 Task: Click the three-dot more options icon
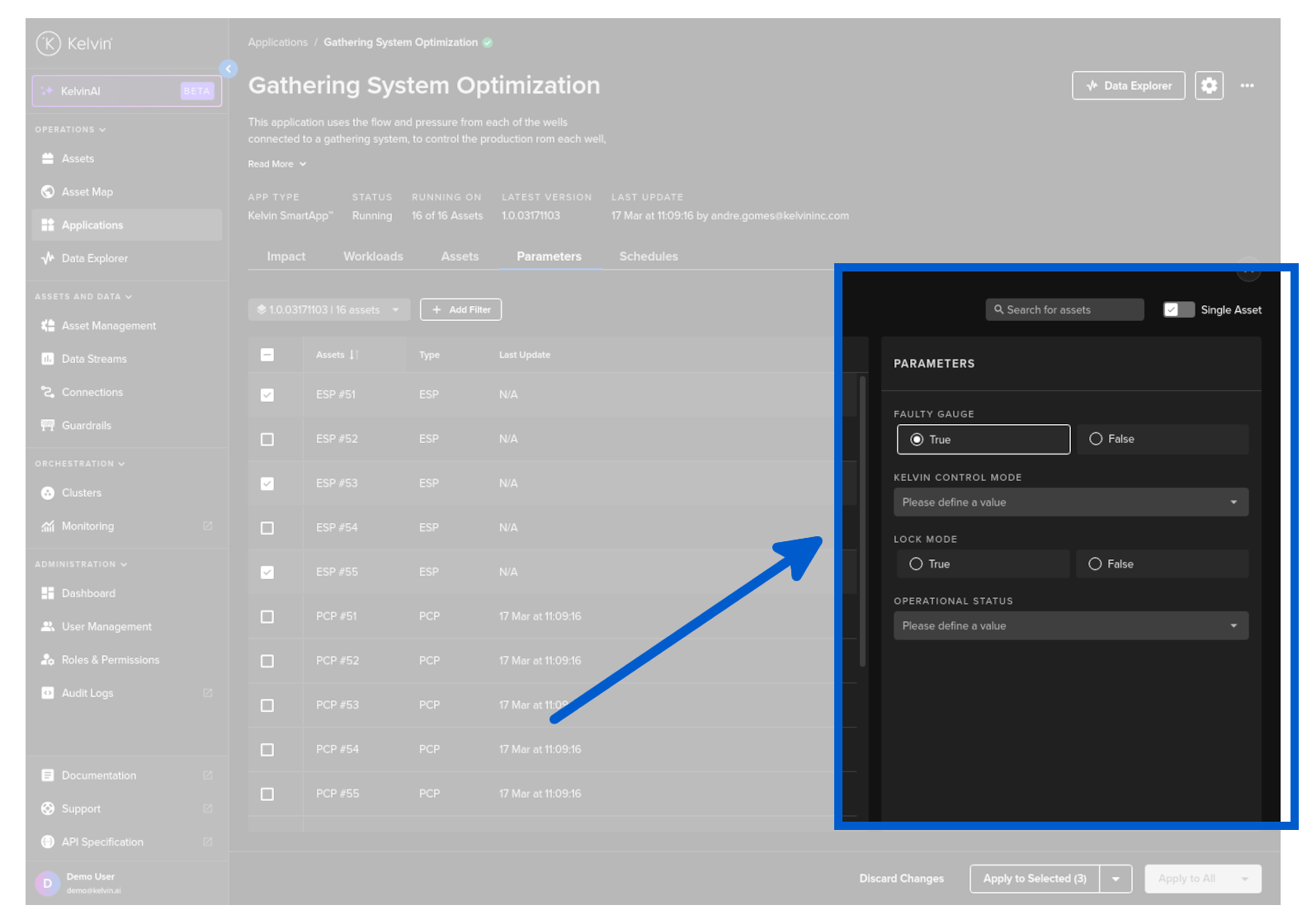1247,86
